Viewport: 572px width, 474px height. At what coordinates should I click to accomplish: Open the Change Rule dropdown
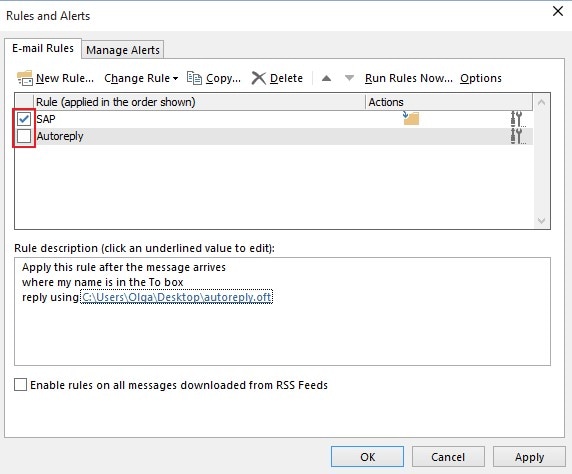click(141, 78)
